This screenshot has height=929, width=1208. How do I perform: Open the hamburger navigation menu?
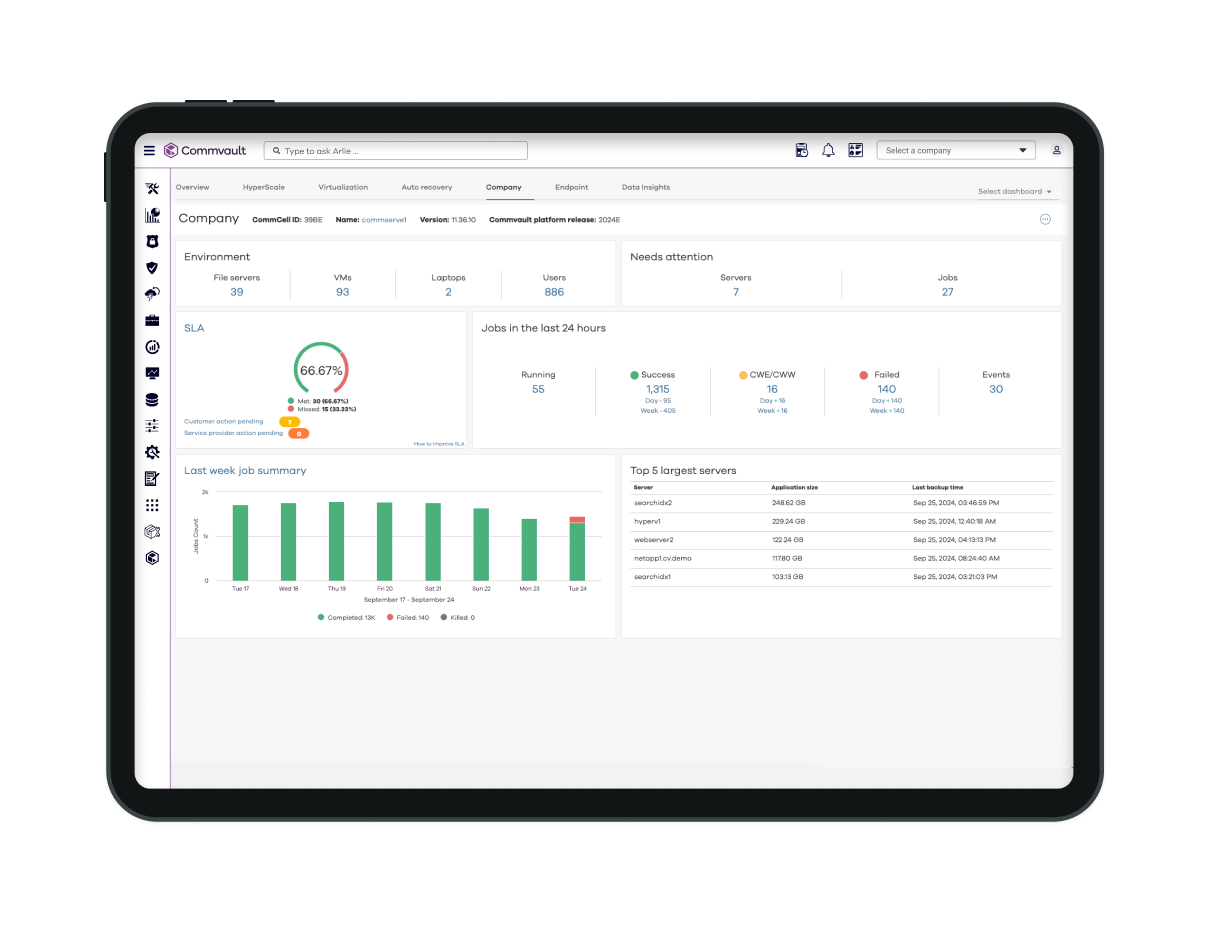click(149, 151)
